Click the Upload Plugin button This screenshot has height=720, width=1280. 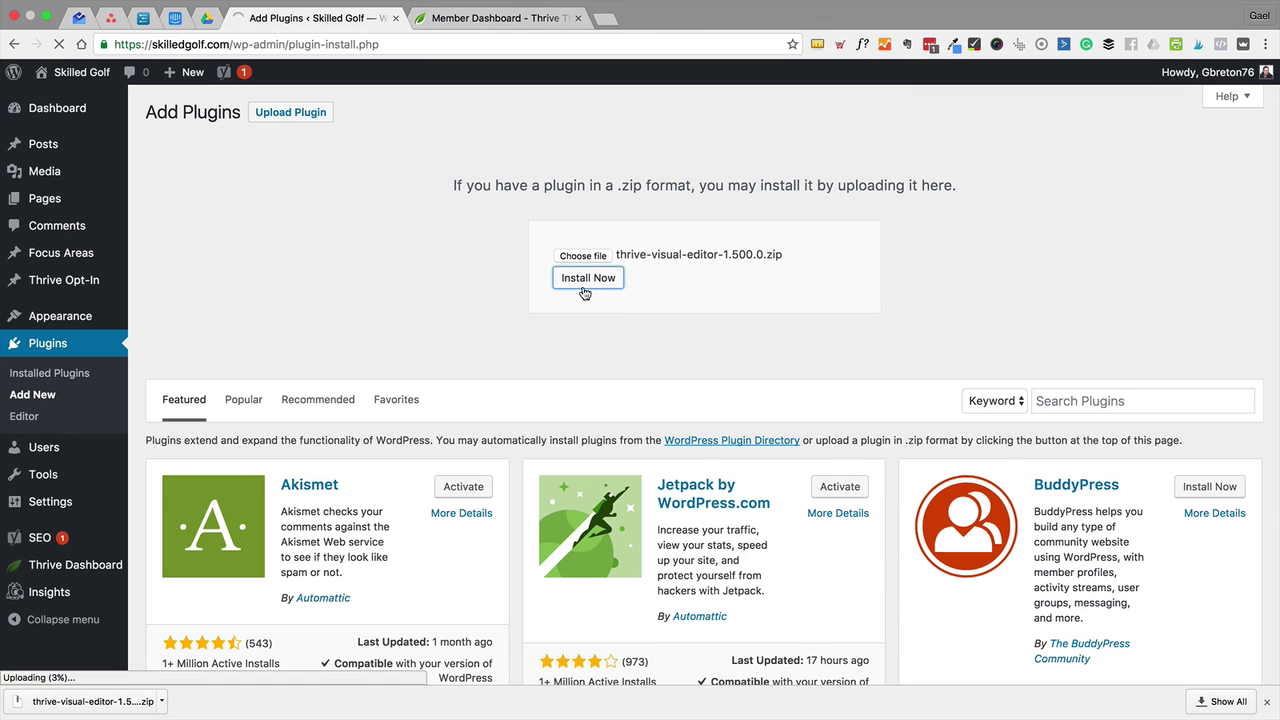coord(290,112)
